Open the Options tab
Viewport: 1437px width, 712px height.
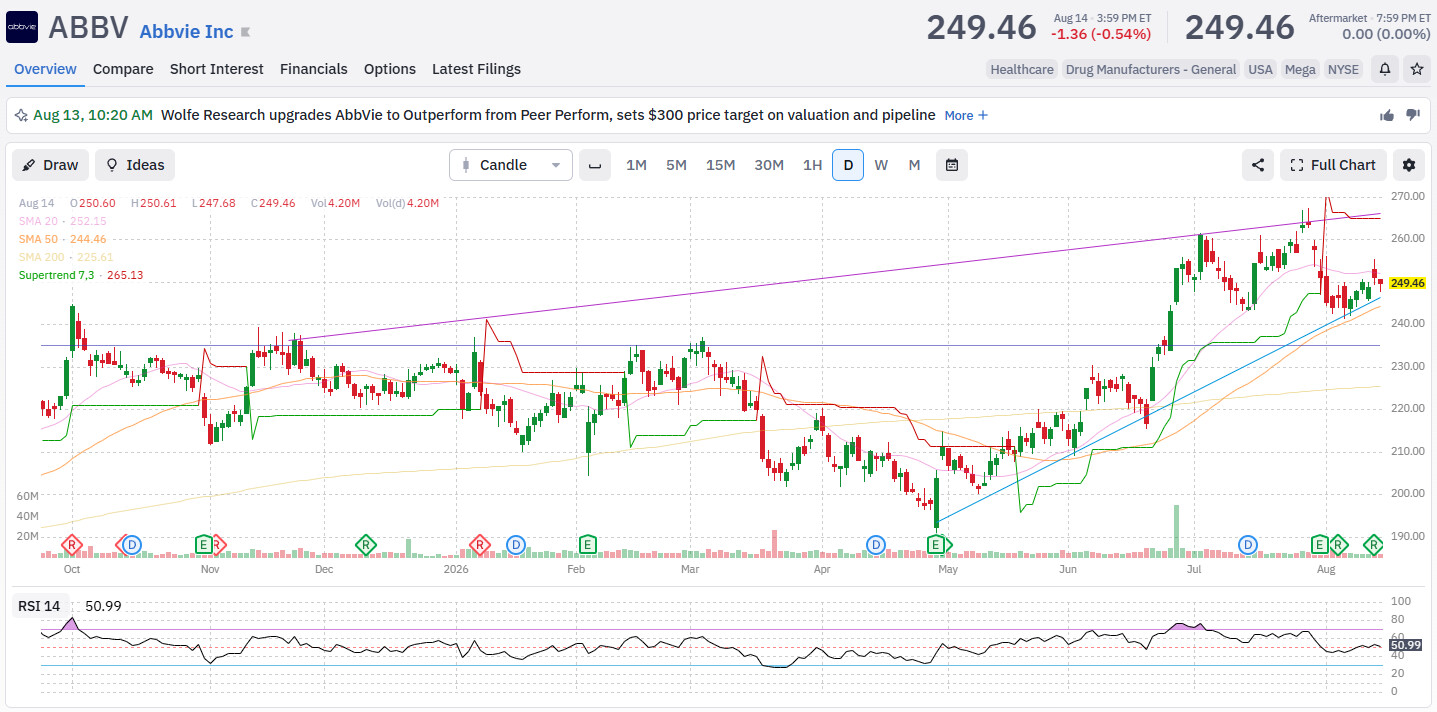coord(390,69)
